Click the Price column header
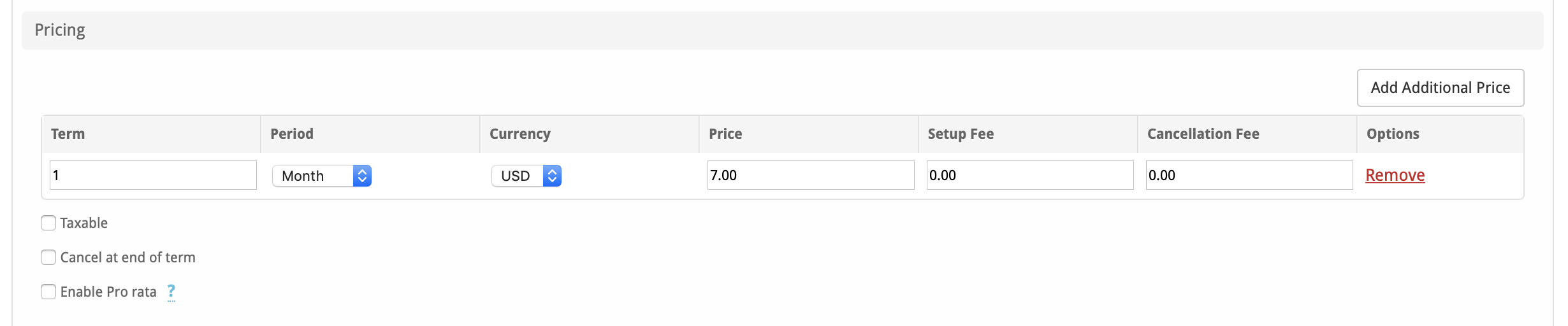The width and height of the screenshot is (1568, 326). [x=725, y=134]
